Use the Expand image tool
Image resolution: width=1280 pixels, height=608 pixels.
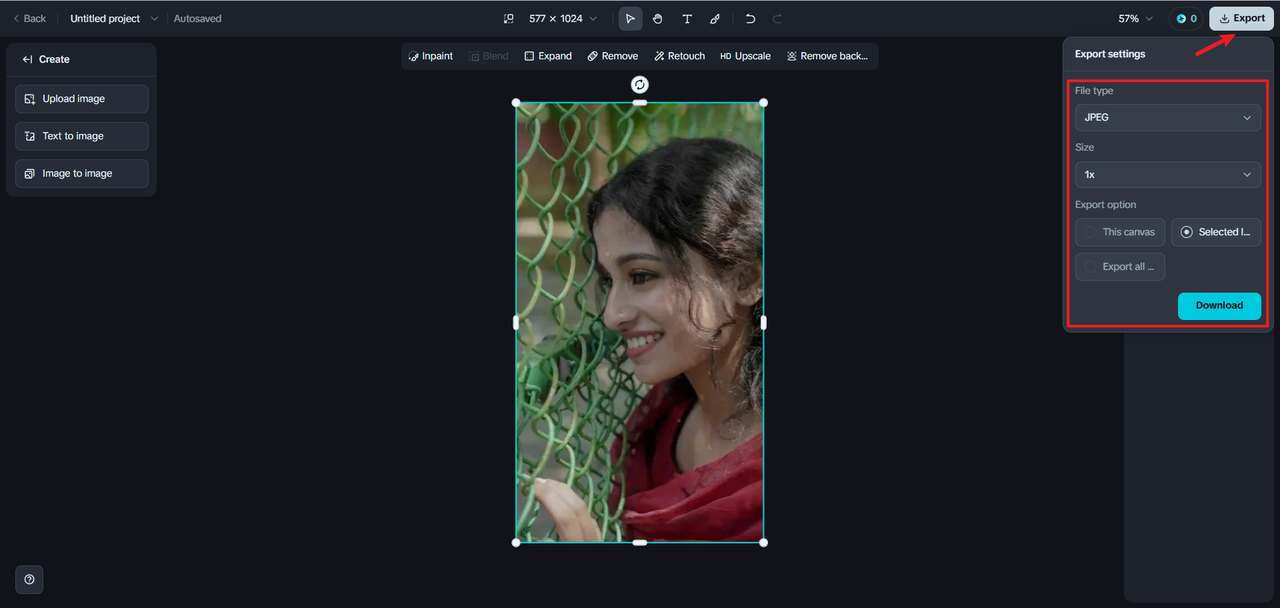click(548, 56)
